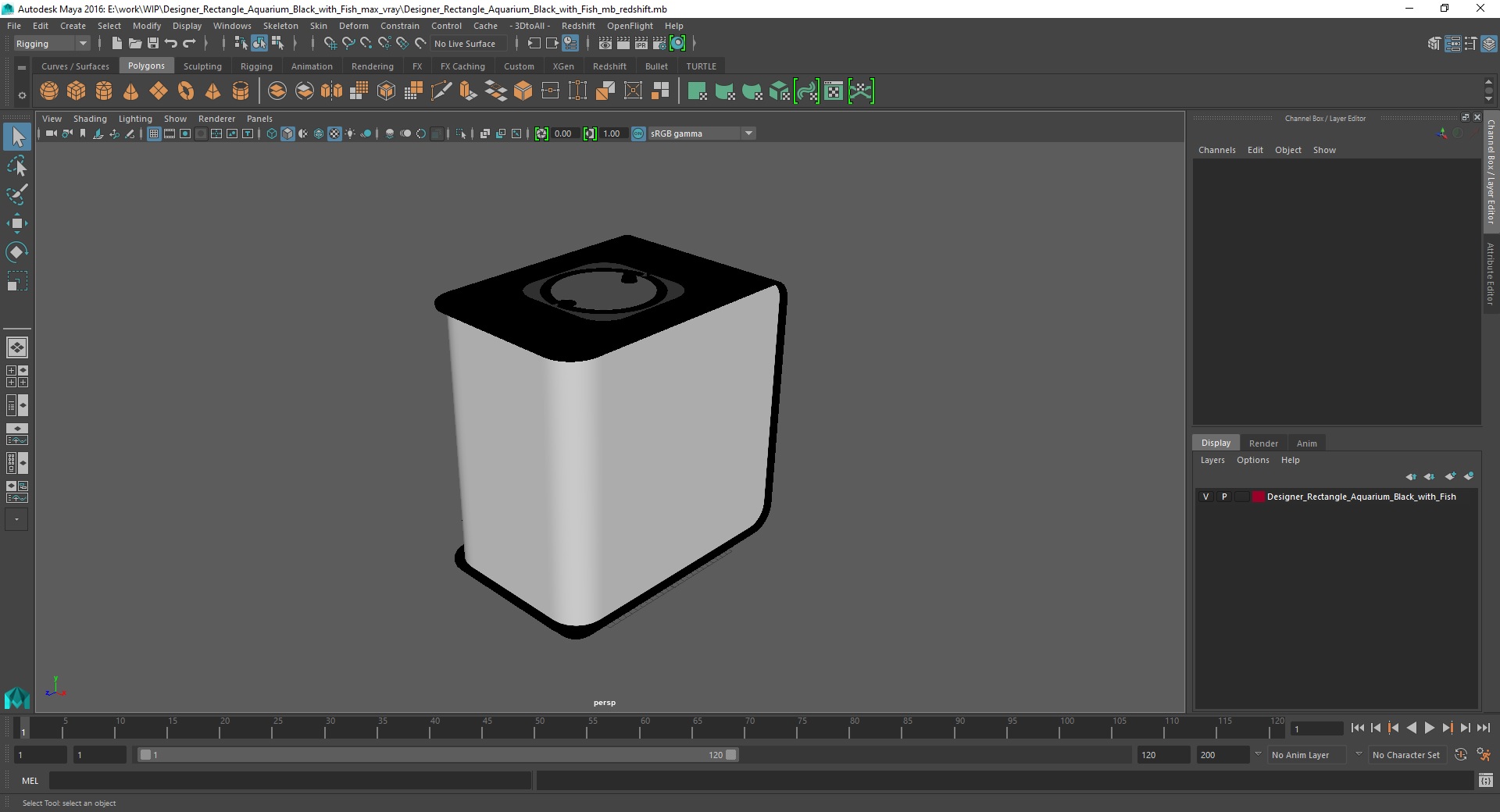This screenshot has height=812, width=1500.
Task: Open the sRGB gamma view transform dropdown
Action: tap(702, 134)
